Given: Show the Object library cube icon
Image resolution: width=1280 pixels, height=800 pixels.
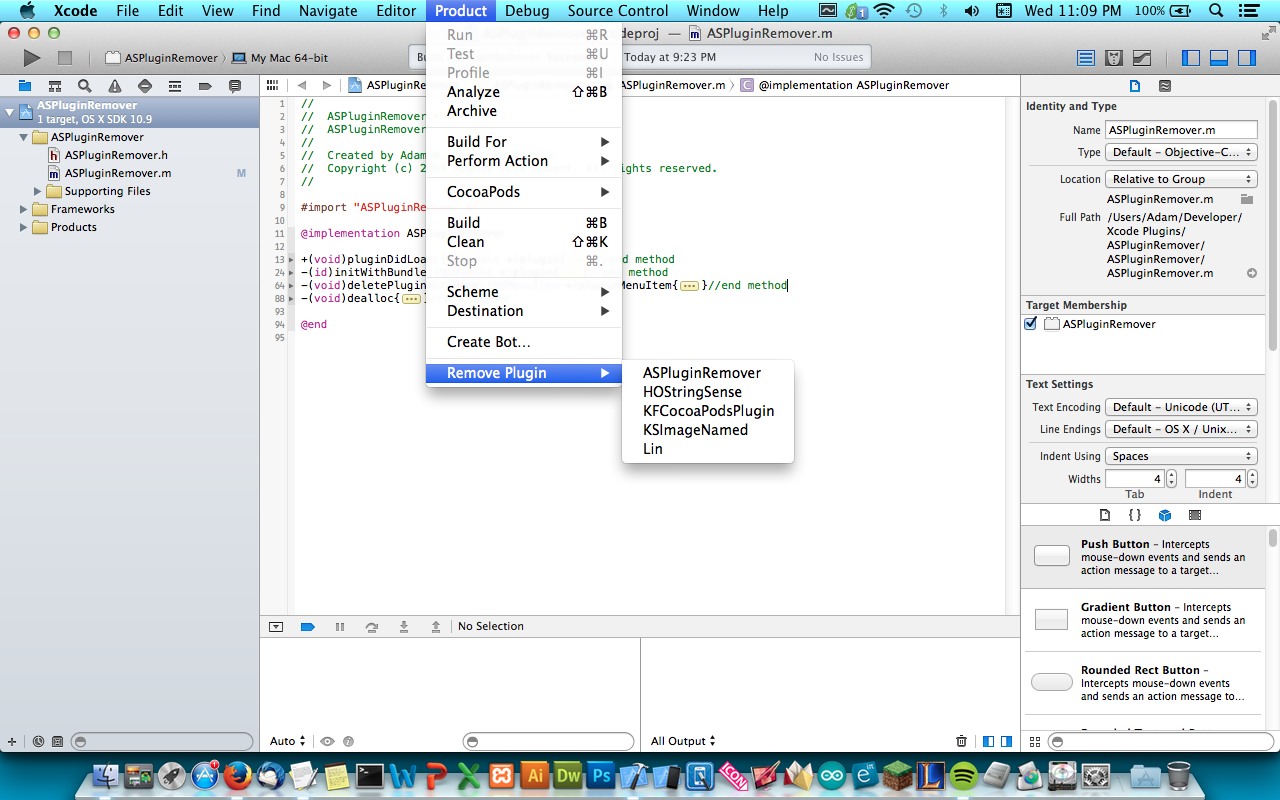Looking at the screenshot, I should (1165, 515).
